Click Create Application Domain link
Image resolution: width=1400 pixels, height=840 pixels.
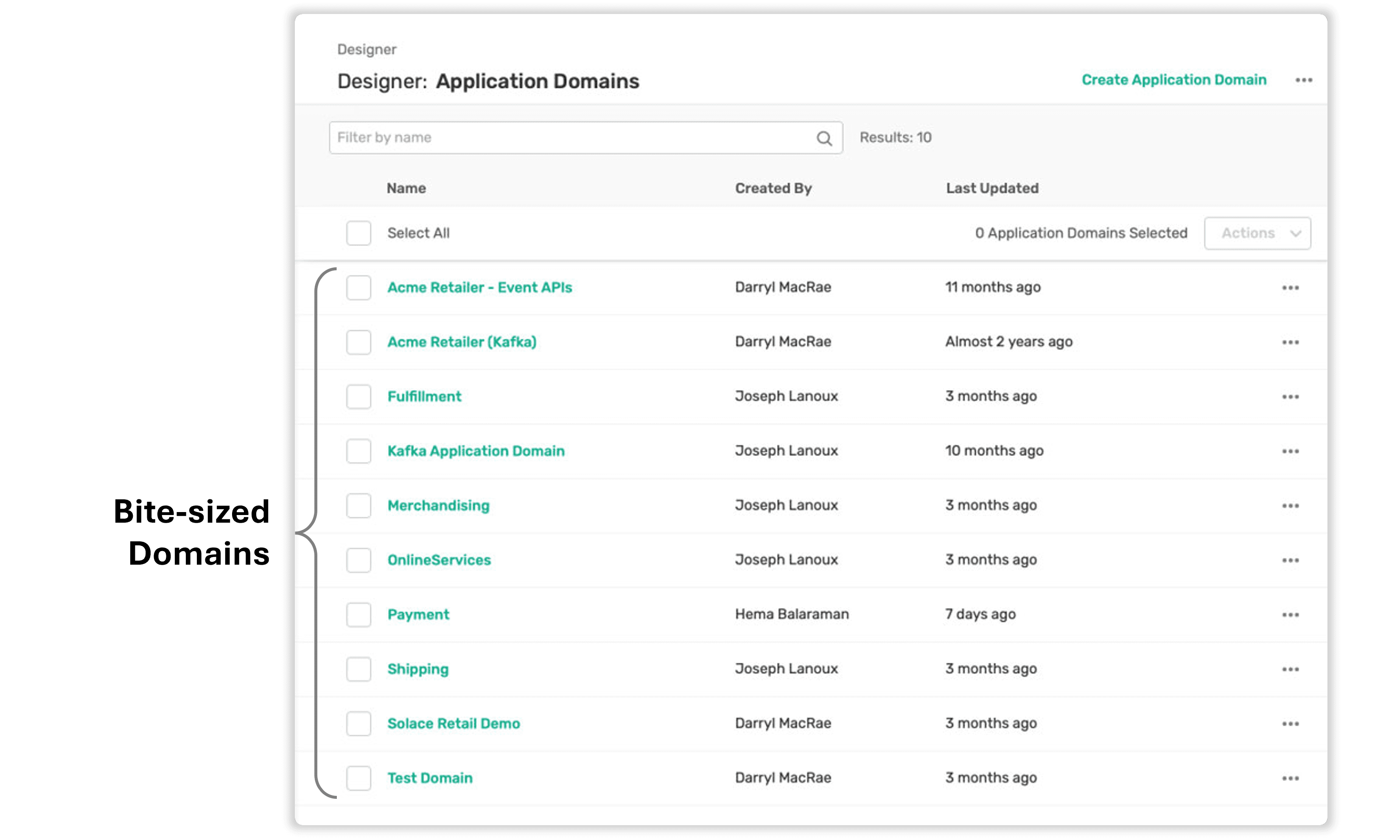point(1173,80)
